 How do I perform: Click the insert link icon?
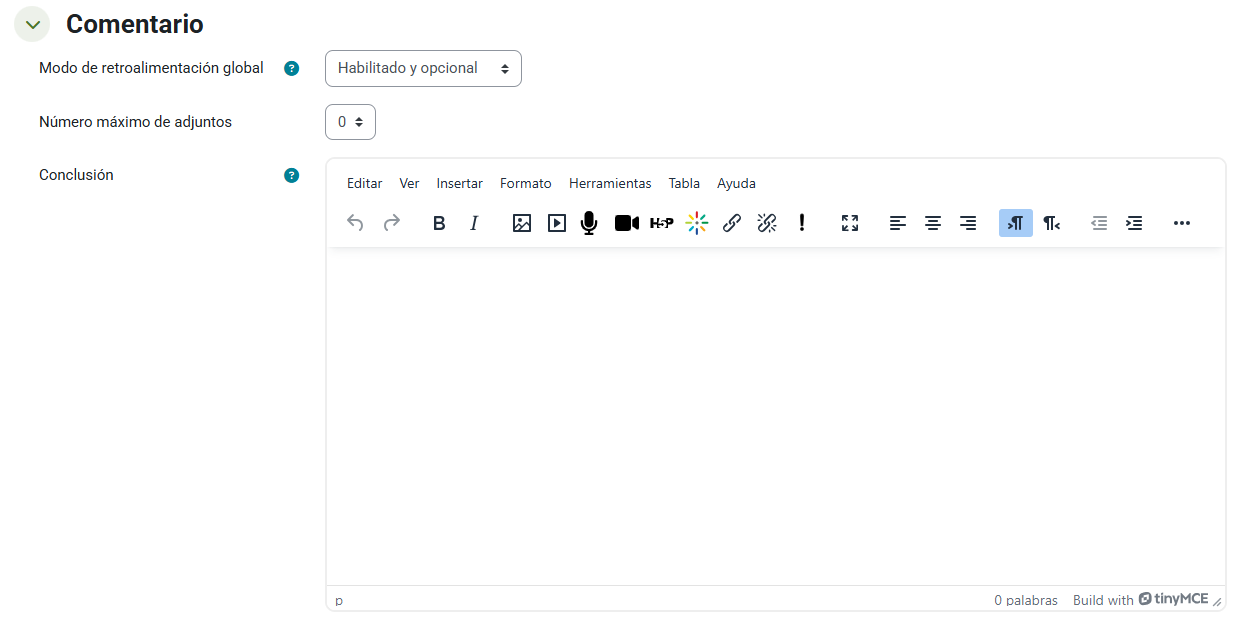[731, 223]
